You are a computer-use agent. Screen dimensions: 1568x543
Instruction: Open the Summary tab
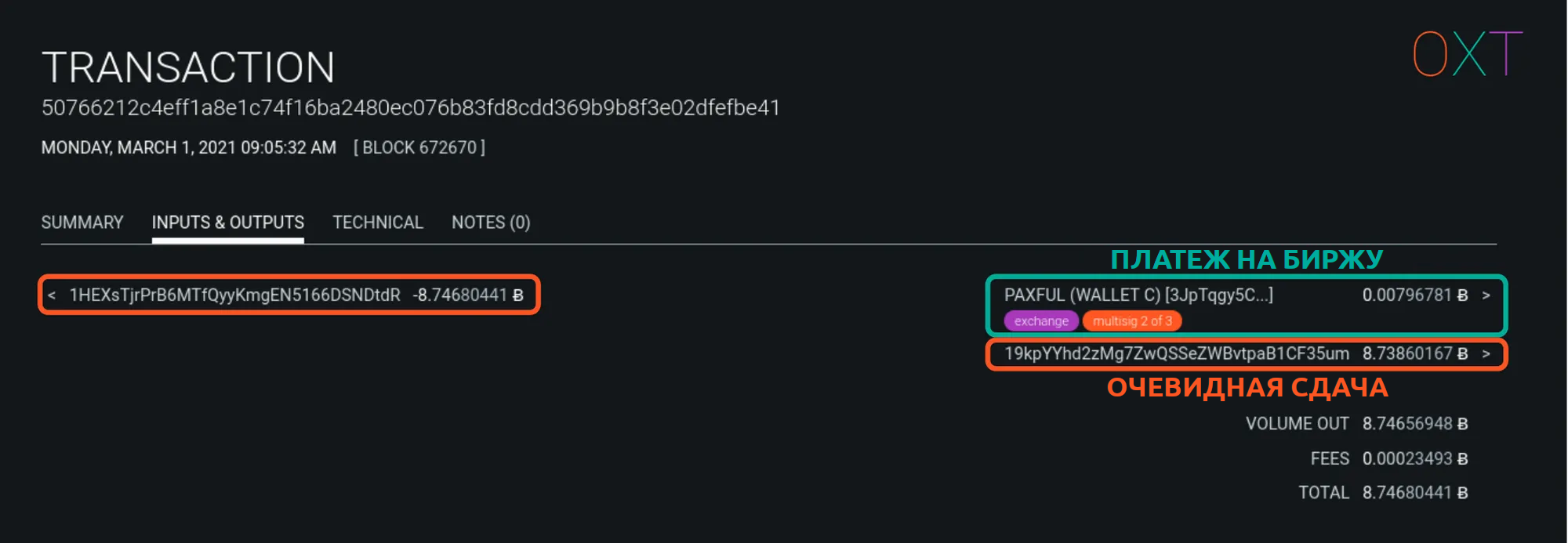[82, 223]
